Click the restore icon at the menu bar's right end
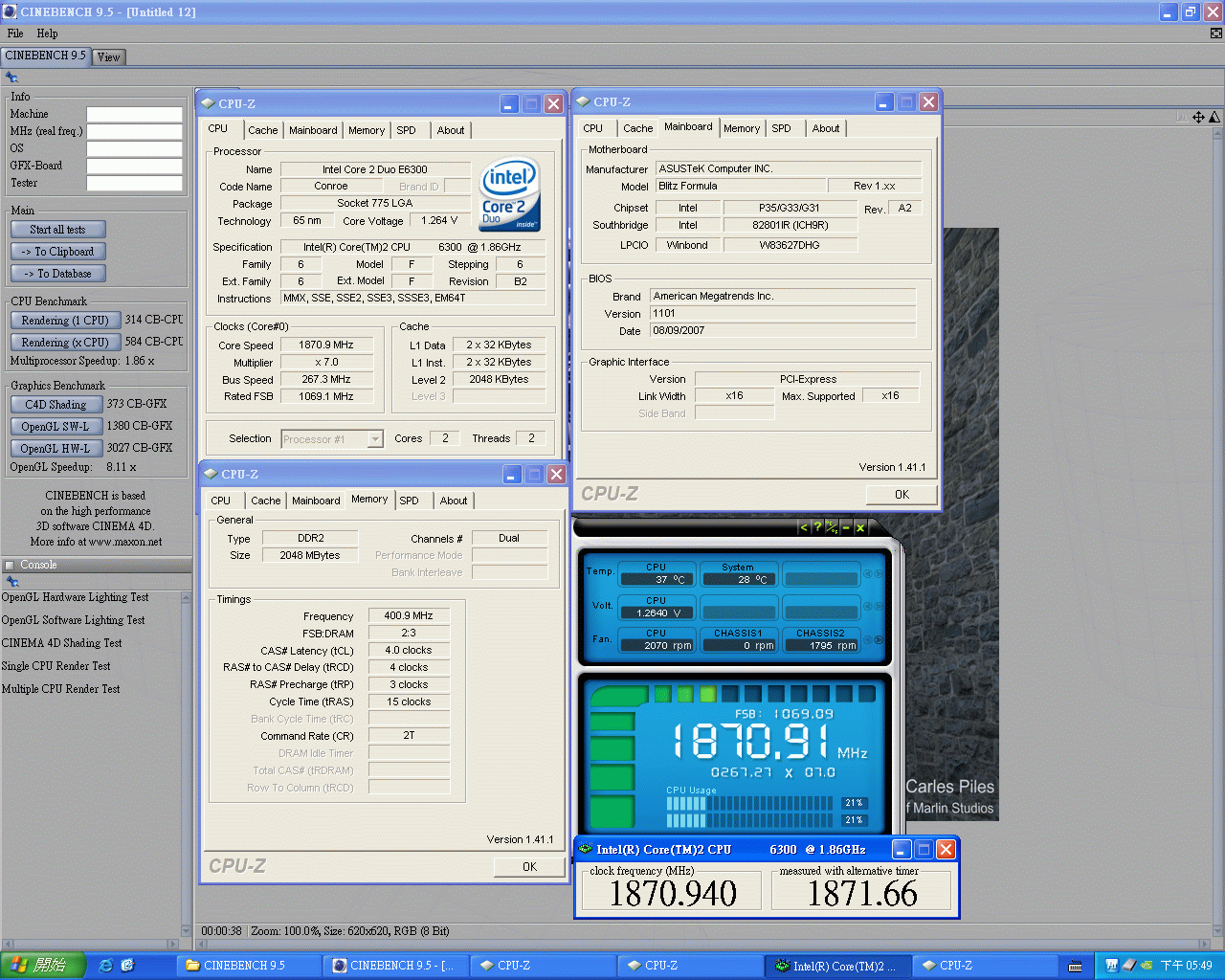1225x980 pixels. (x=1215, y=33)
